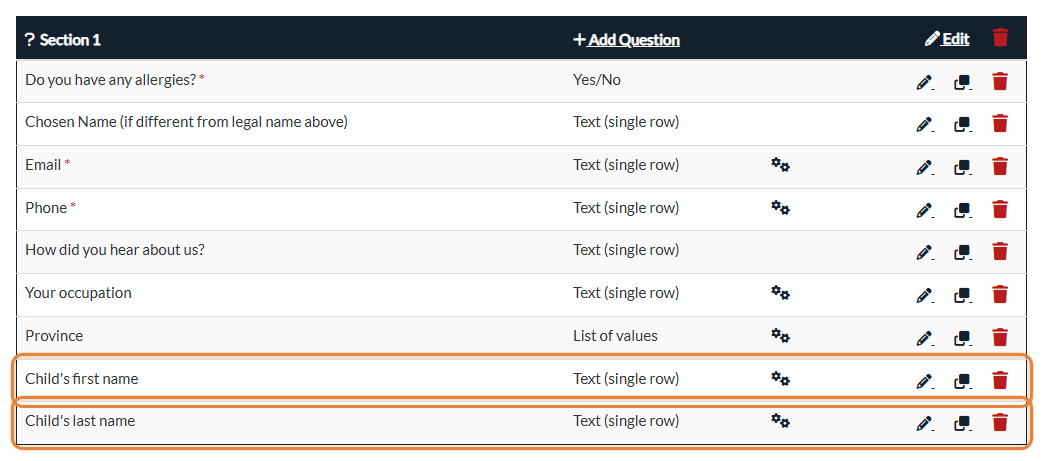This screenshot has height=461, width=1043.
Task: Duplicate the Child's first name question
Action: (x=962, y=381)
